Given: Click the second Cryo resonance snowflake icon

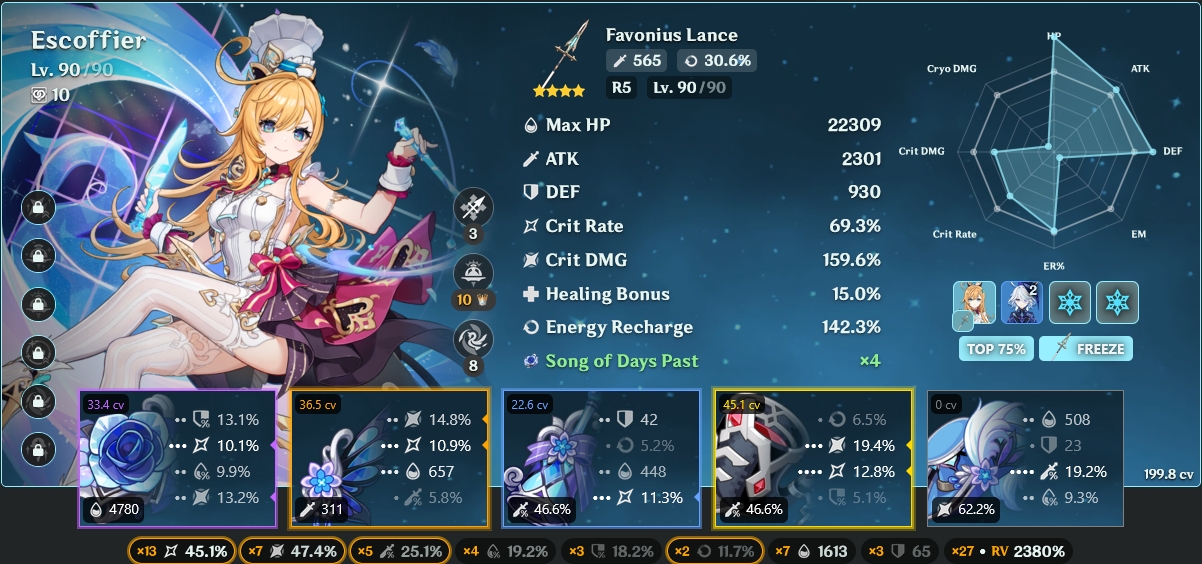Looking at the screenshot, I should point(1117,303).
